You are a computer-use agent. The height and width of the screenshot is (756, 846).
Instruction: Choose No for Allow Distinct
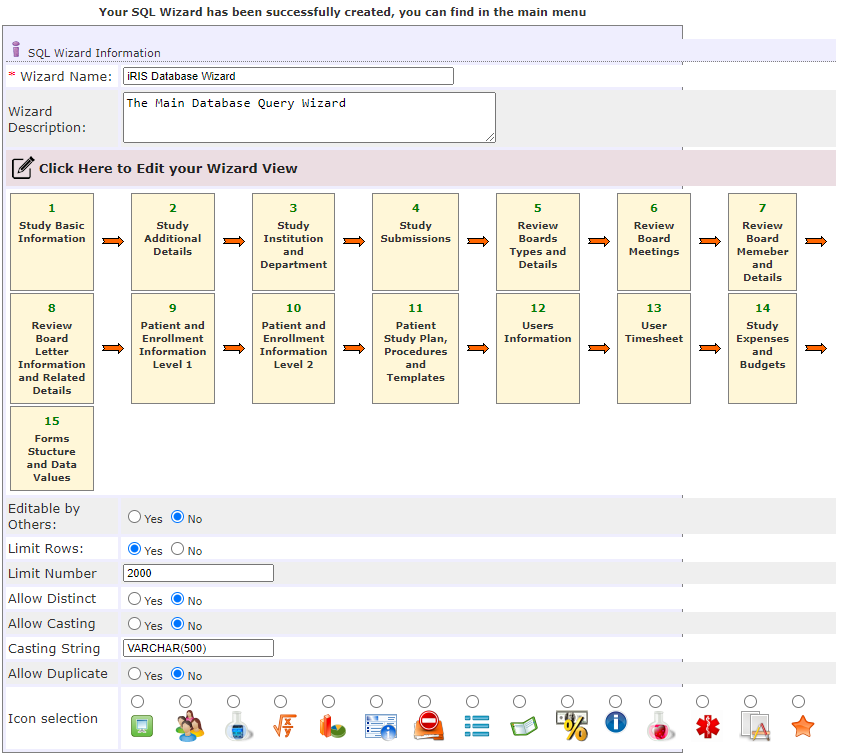[178, 599]
